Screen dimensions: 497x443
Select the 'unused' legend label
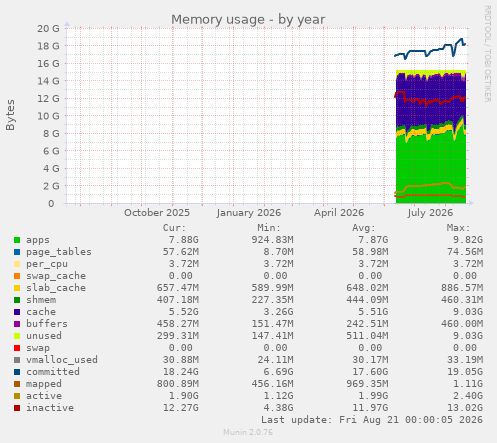[44, 336]
